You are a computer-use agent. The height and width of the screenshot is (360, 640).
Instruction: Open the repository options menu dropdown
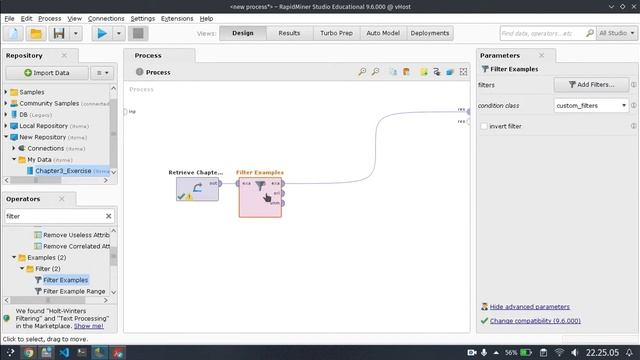(x=102, y=73)
